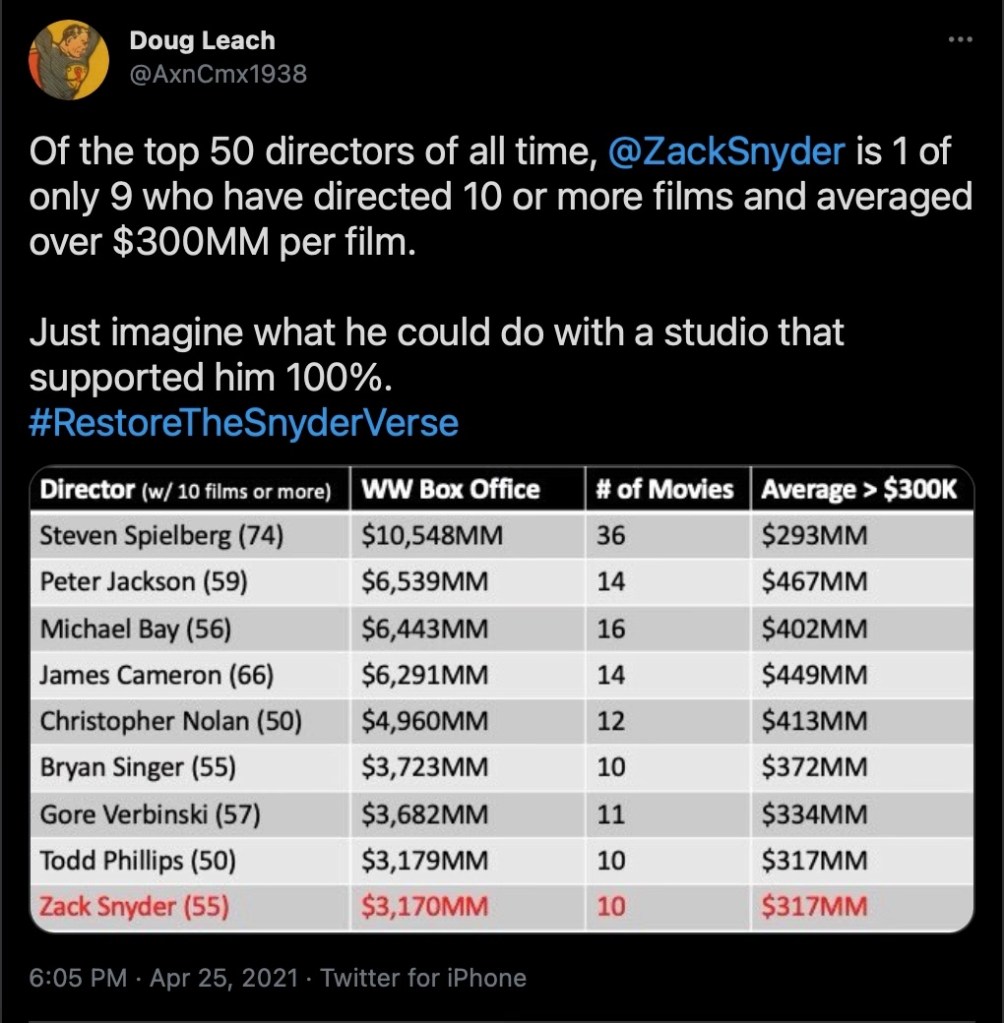
Task: Click the WW Box Office column header
Action: click(x=450, y=490)
